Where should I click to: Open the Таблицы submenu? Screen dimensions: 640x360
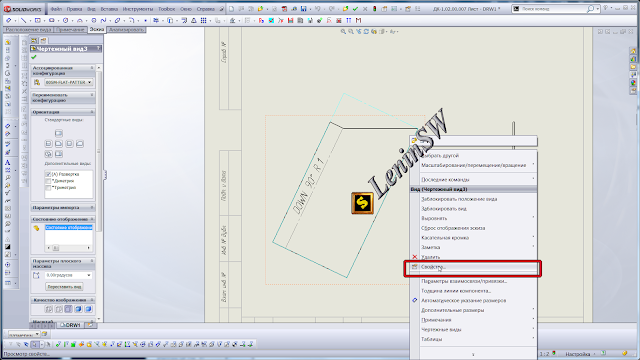[473, 339]
